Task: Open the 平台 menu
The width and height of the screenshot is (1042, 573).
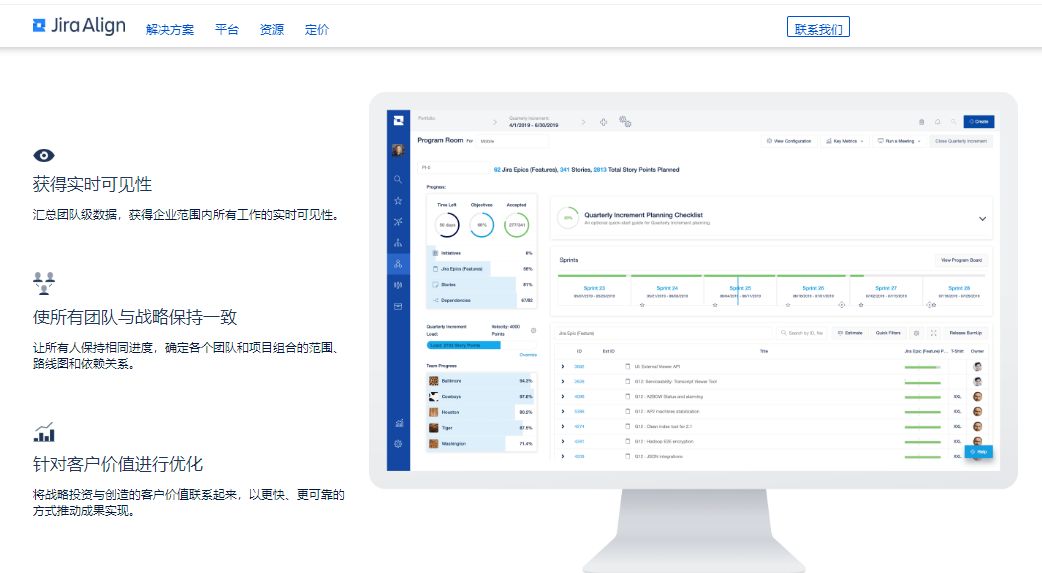Action: (227, 29)
